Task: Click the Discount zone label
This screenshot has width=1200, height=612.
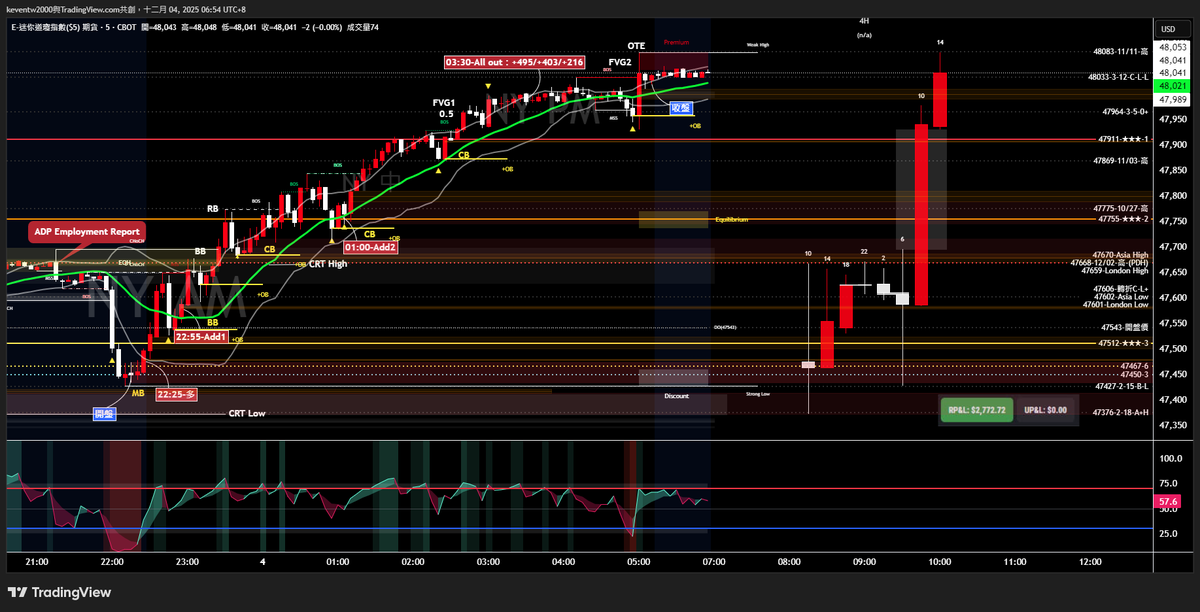Action: (x=676, y=396)
